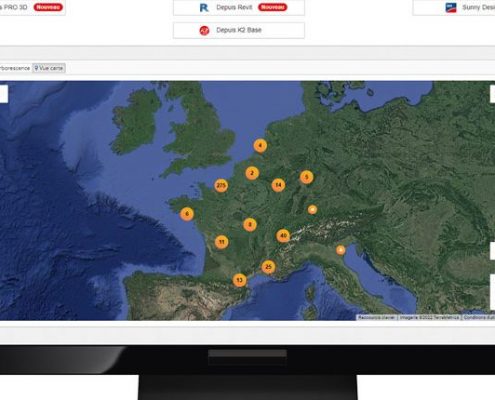
Task: Click the Sunny Design logo icon
Action: click(x=451, y=7)
